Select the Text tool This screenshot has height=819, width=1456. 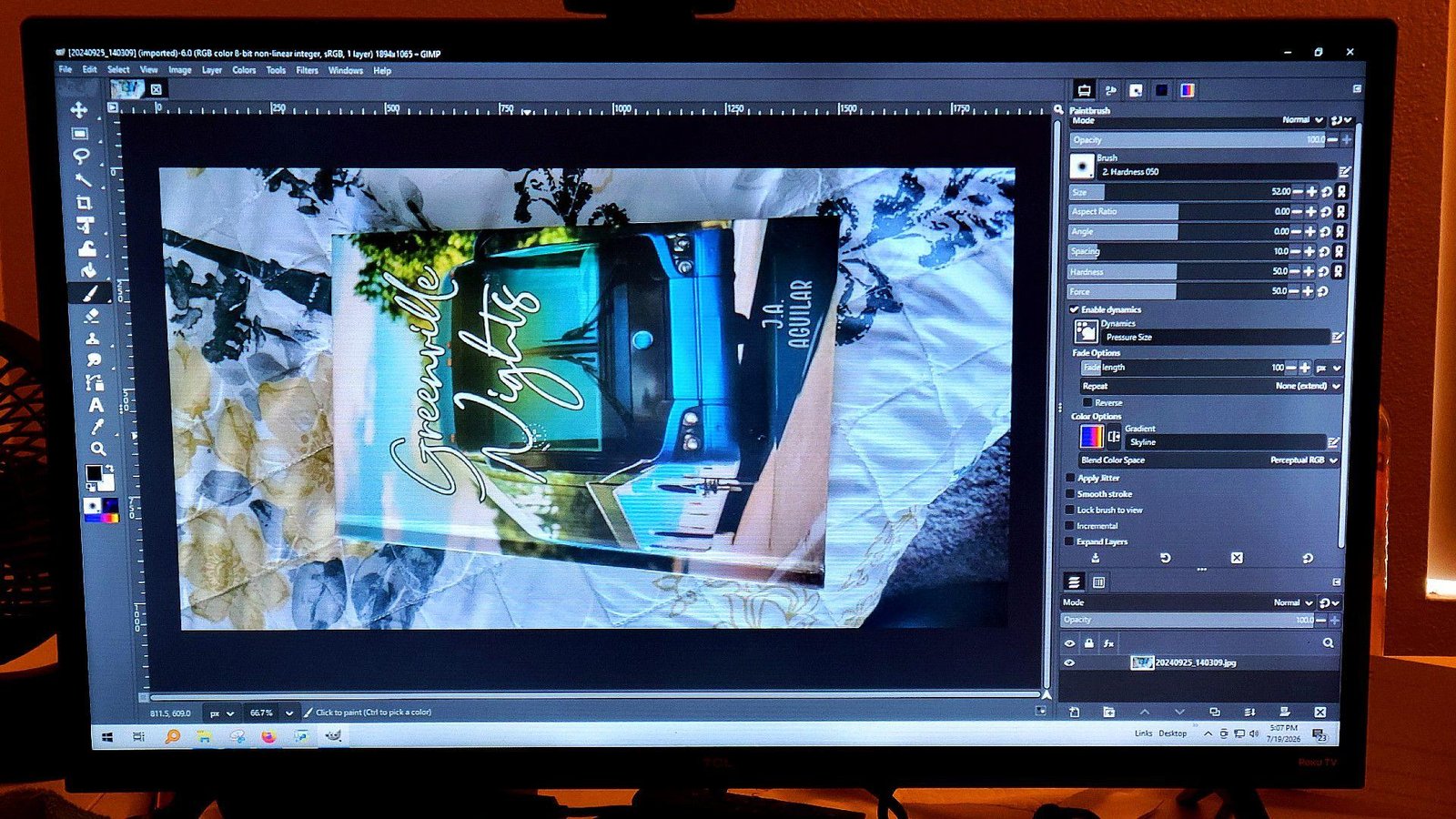click(96, 405)
